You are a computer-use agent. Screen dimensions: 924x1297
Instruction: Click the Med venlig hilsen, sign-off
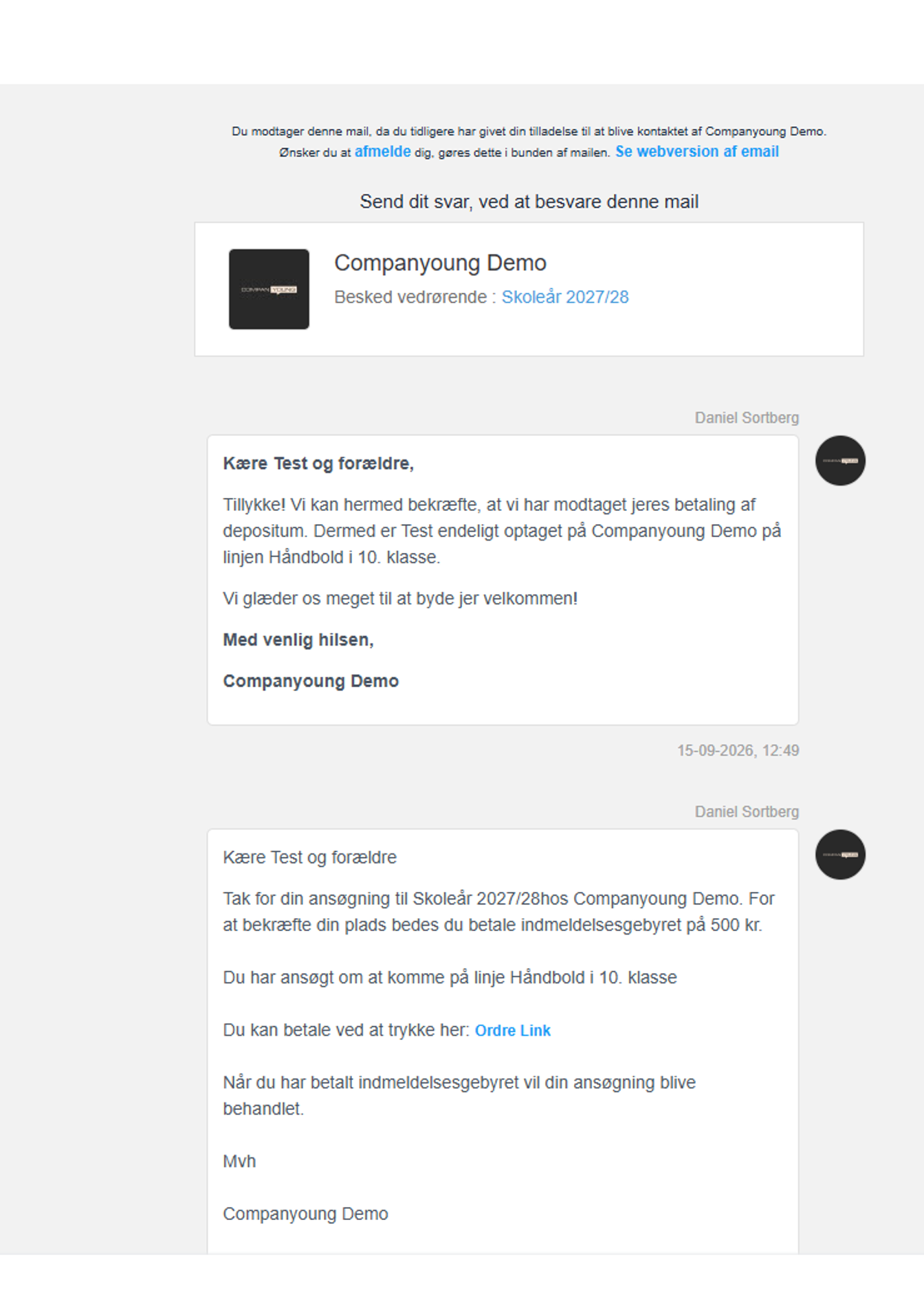click(298, 640)
